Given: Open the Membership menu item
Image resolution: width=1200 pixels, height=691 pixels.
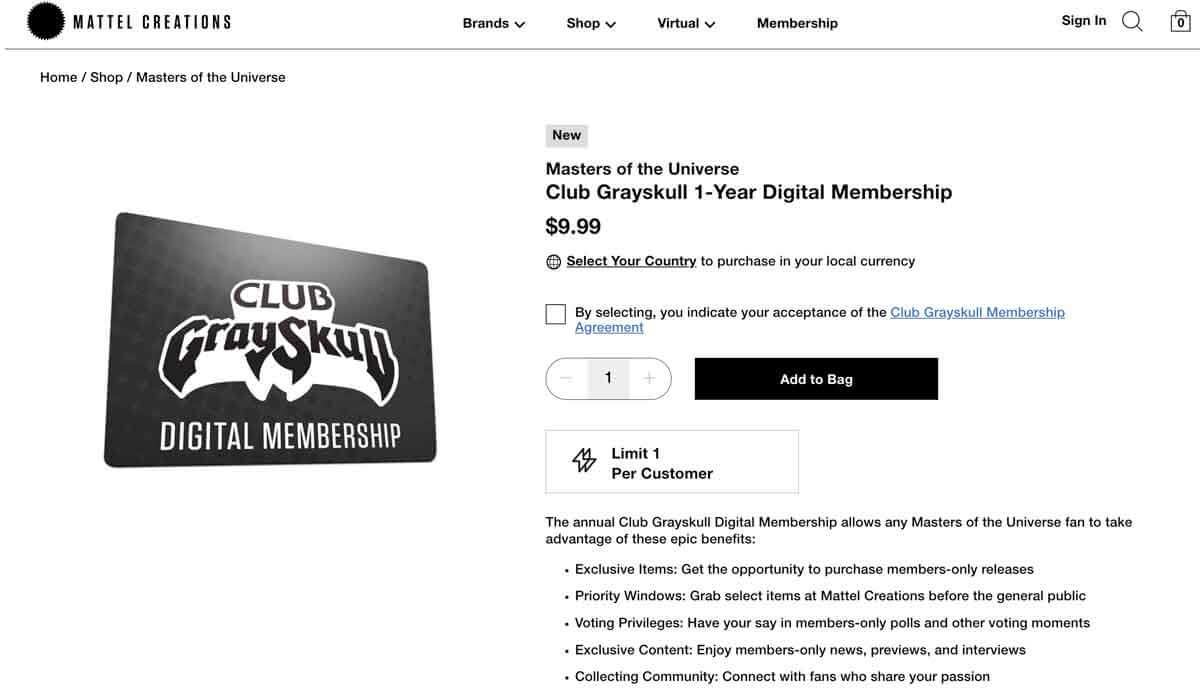Looking at the screenshot, I should [797, 23].
